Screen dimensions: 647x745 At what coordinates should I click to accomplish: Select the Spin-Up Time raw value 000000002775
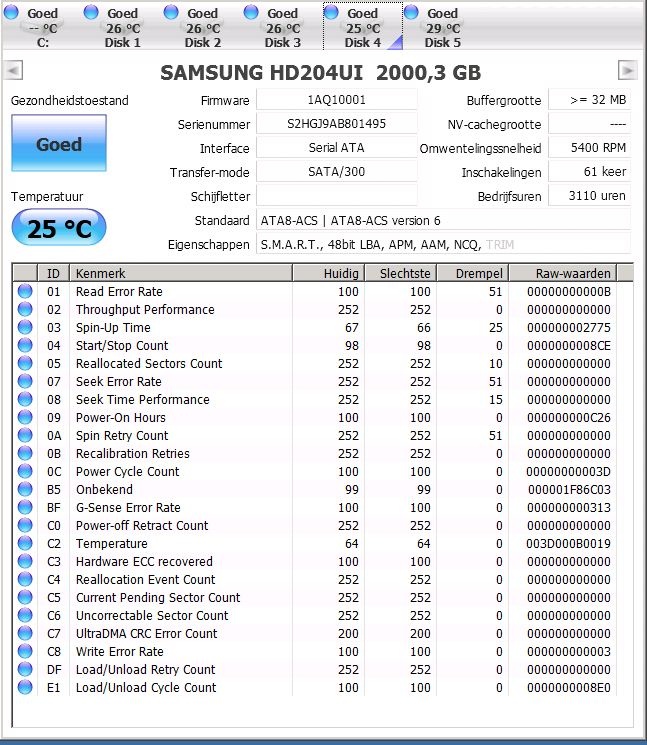[569, 327]
